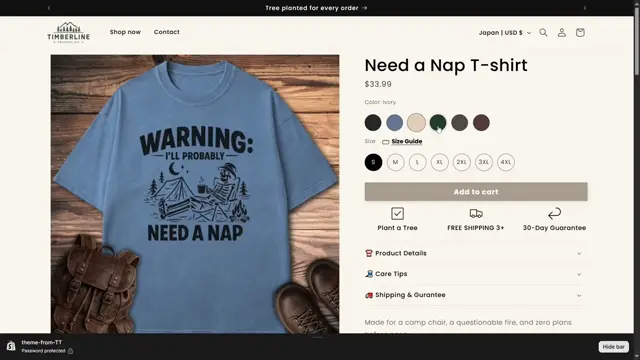
Task: Click the Shipping & Gurantee truck icon
Action: 369,295
